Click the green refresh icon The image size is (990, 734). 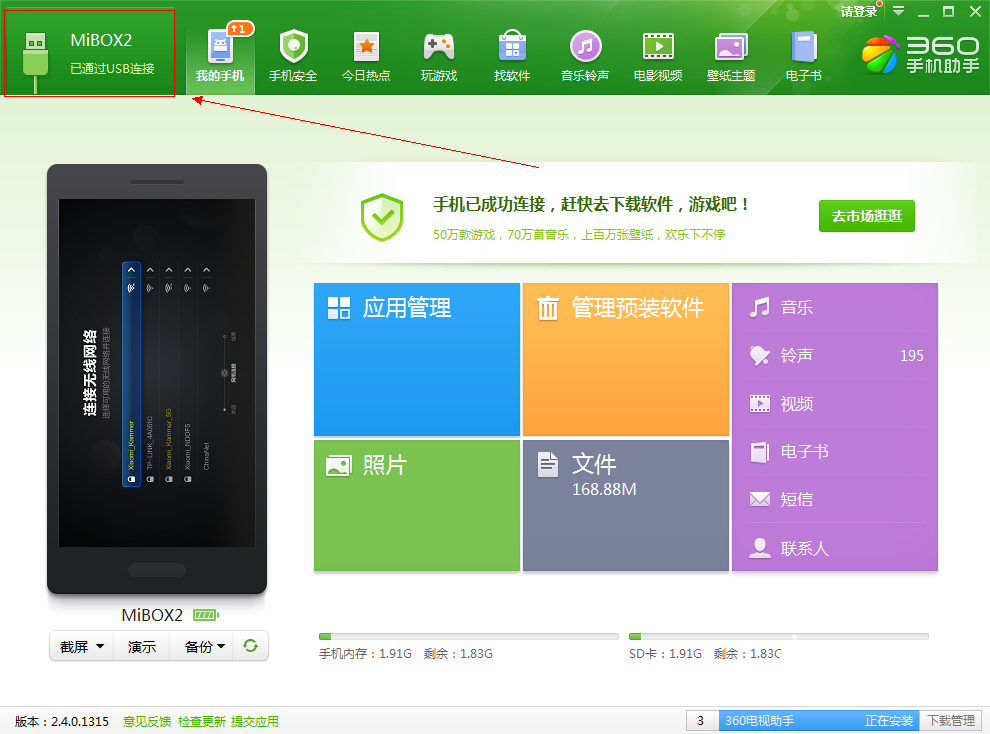pos(250,646)
